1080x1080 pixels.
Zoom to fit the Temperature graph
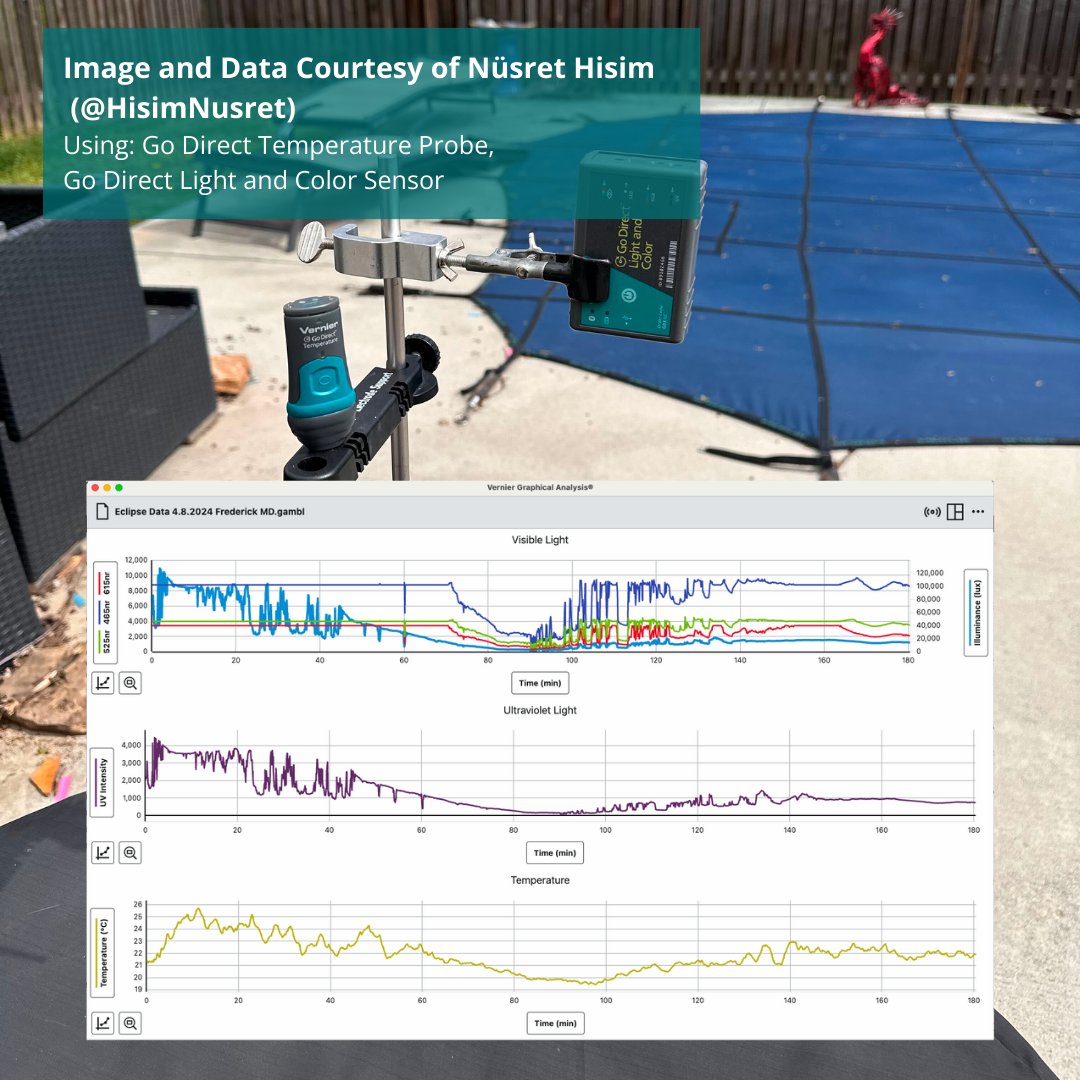(128, 1022)
